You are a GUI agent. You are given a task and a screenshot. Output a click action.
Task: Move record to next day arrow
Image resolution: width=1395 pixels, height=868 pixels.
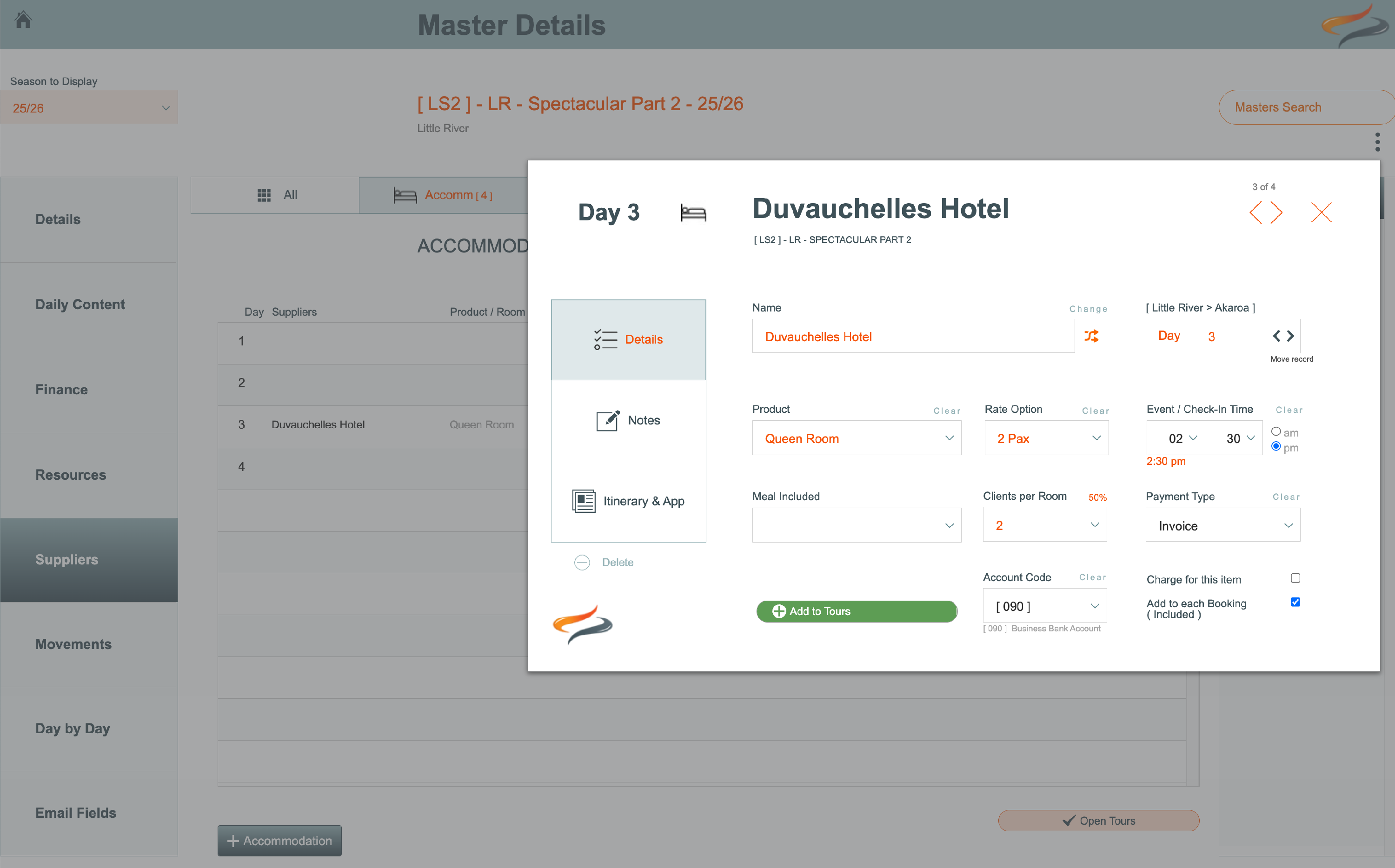pos(1290,336)
